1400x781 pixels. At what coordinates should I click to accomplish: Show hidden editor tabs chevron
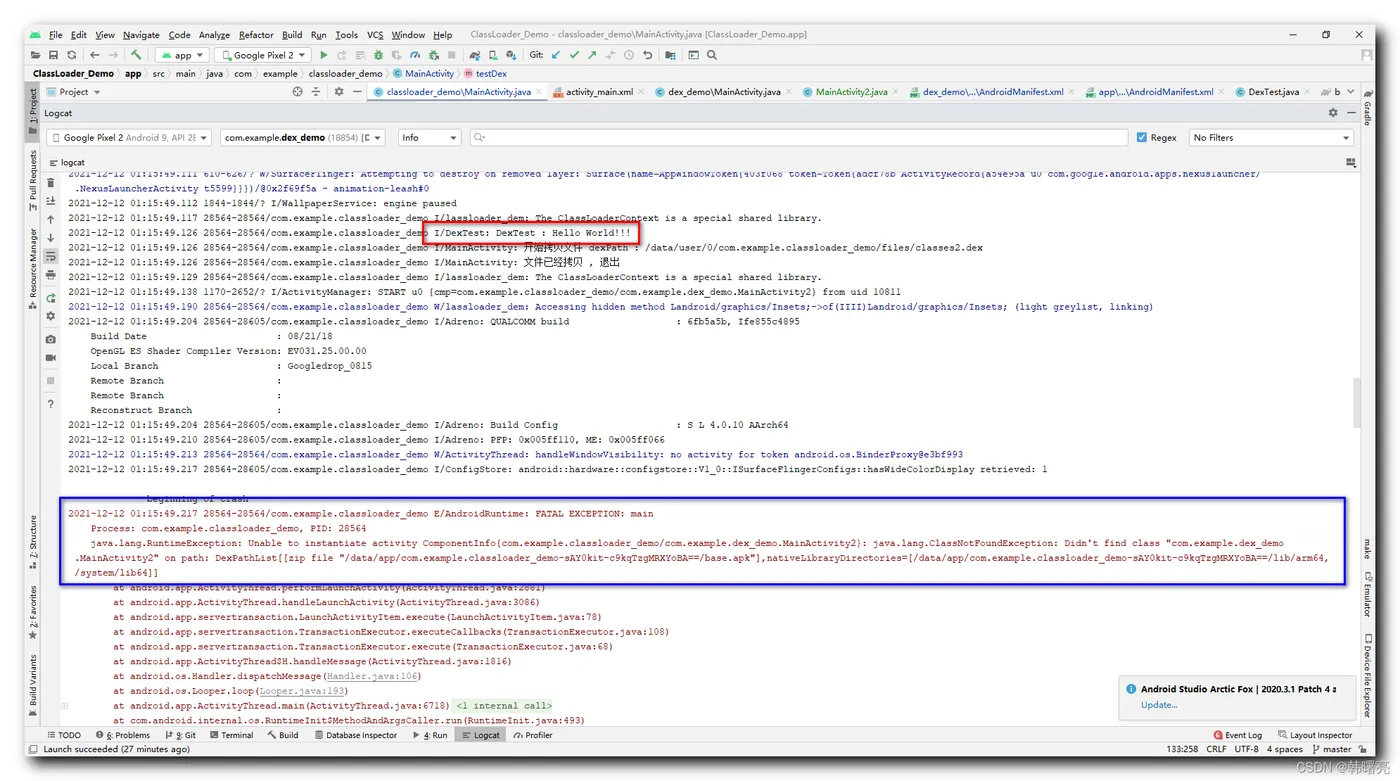[1353, 91]
